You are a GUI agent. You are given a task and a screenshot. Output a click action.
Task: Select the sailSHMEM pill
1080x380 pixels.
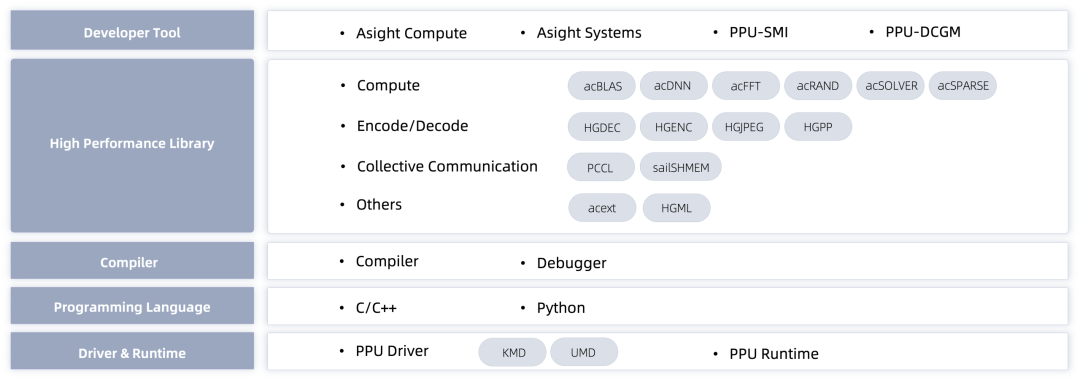coord(681,167)
